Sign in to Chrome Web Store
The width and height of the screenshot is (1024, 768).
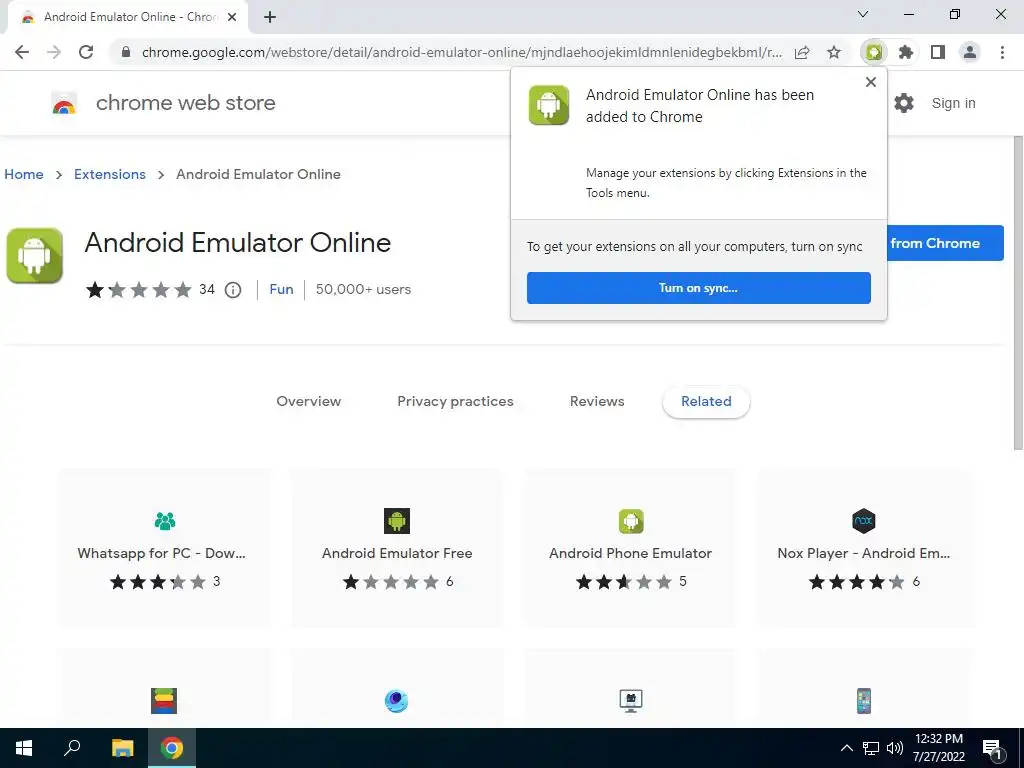(953, 103)
